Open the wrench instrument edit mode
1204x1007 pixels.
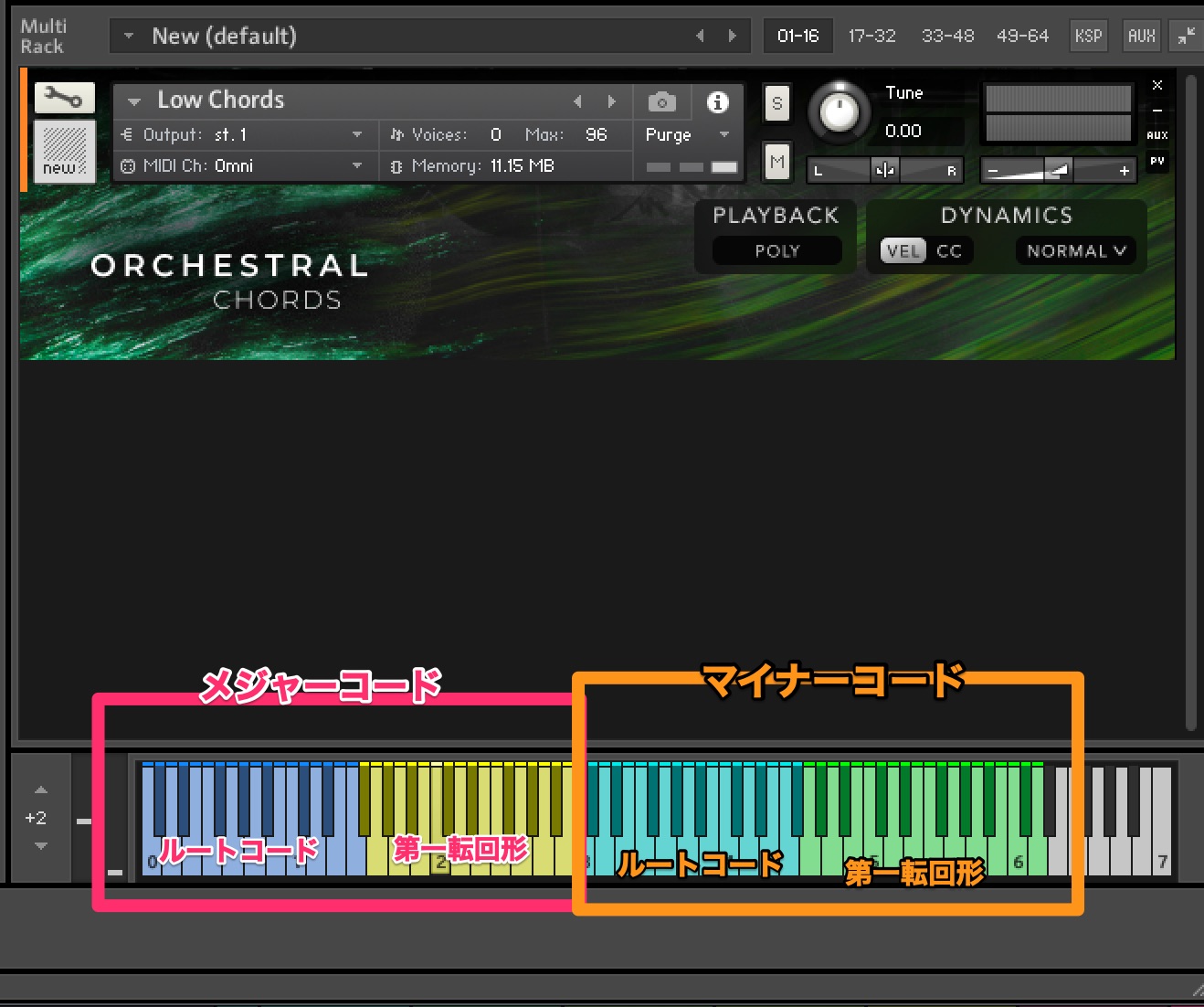[x=64, y=97]
